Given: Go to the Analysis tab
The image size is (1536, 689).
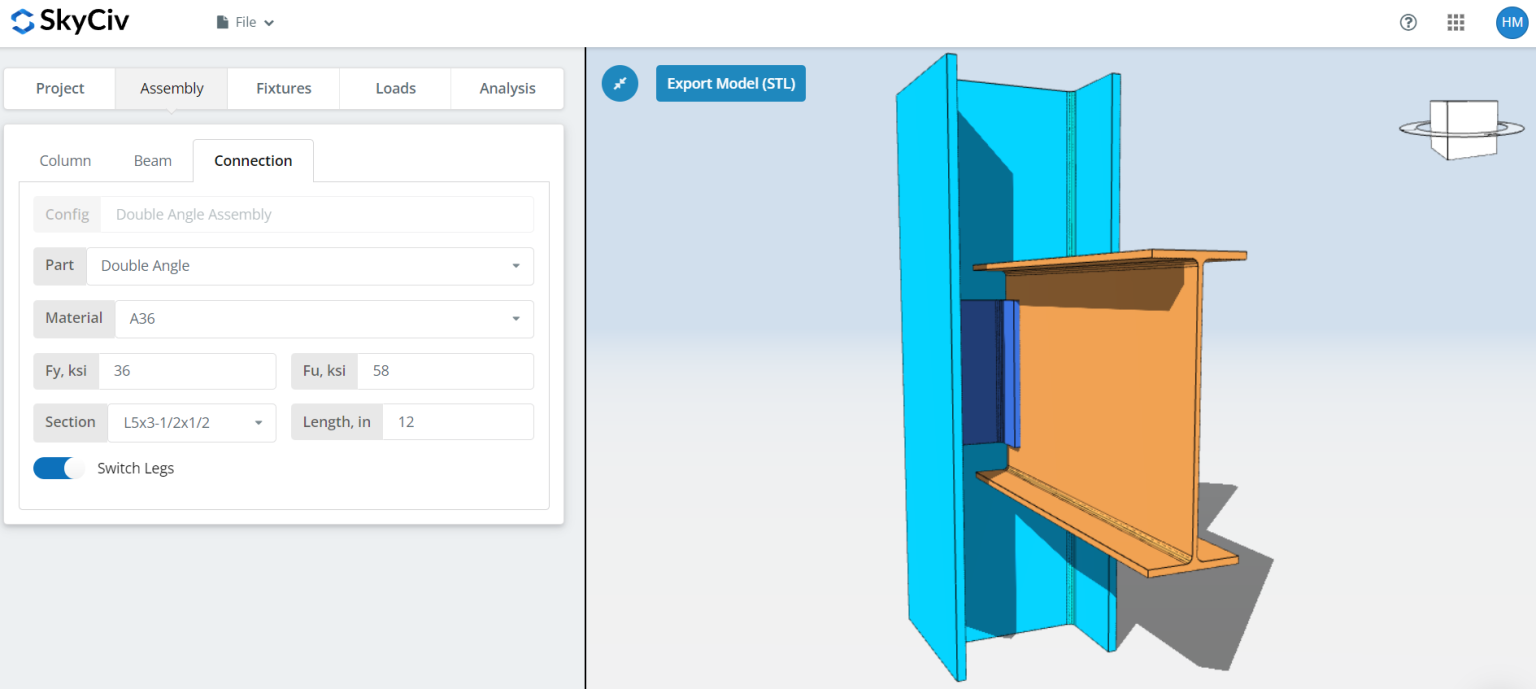Looking at the screenshot, I should (x=507, y=88).
